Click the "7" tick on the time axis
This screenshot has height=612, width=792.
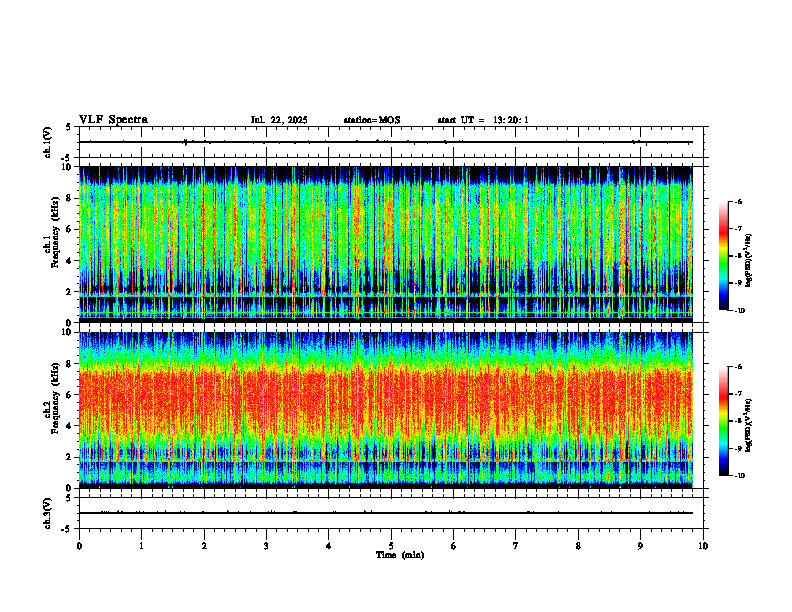[516, 546]
